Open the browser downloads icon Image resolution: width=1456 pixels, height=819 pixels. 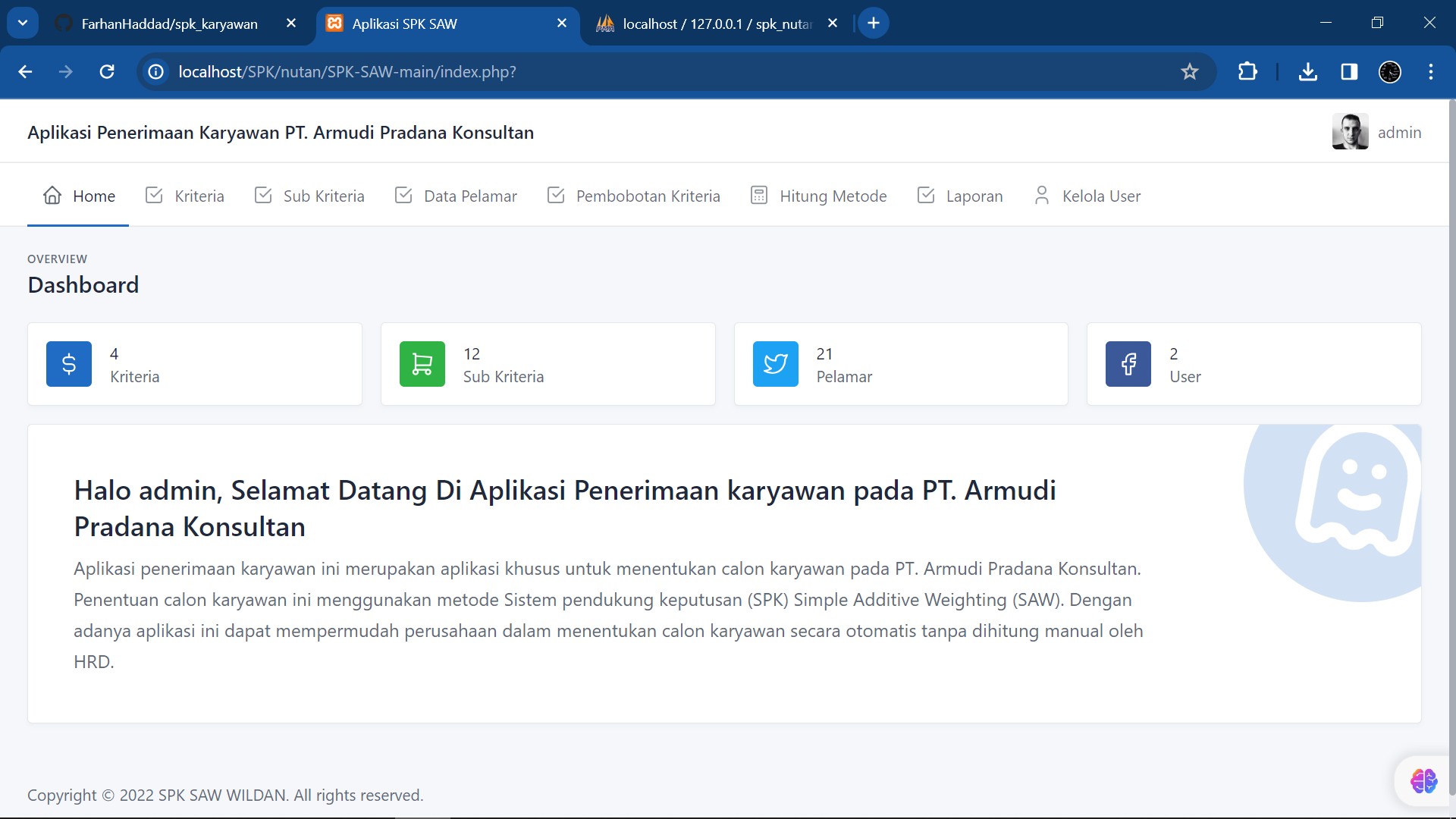1307,72
